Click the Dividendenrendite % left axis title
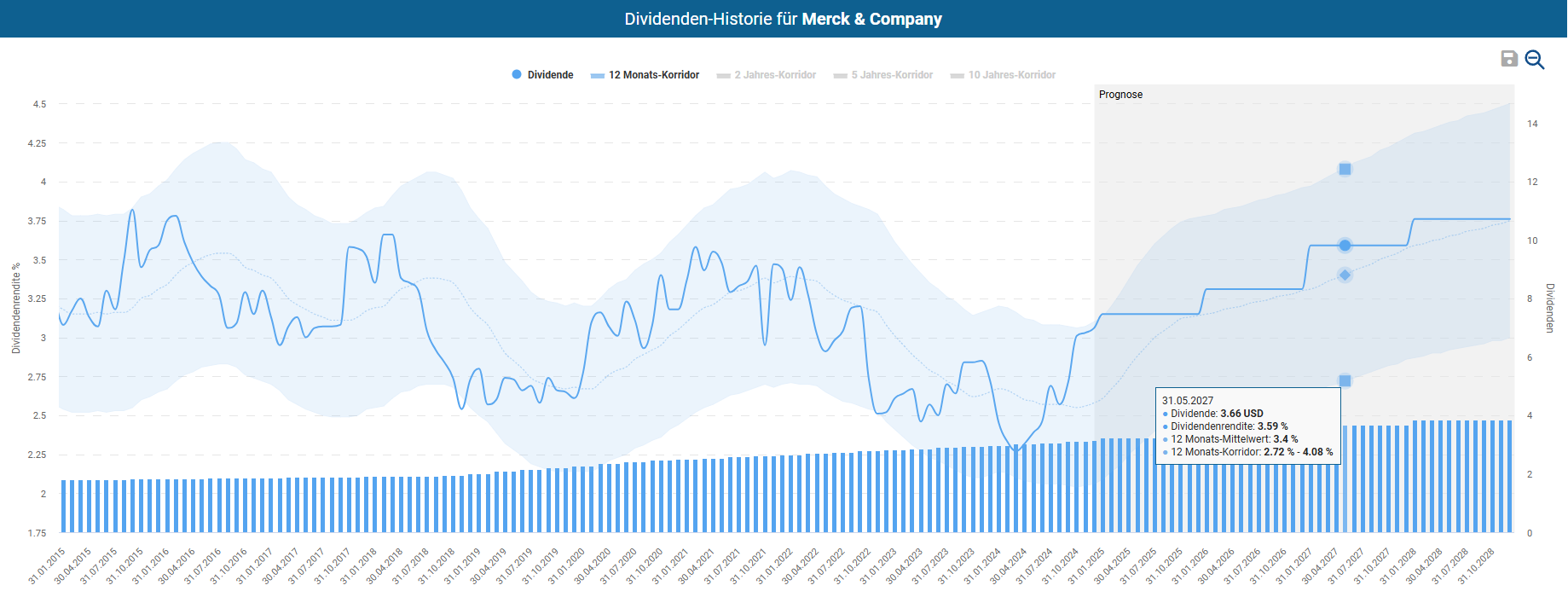This screenshot has height=597, width=1568. pyautogui.click(x=15, y=308)
